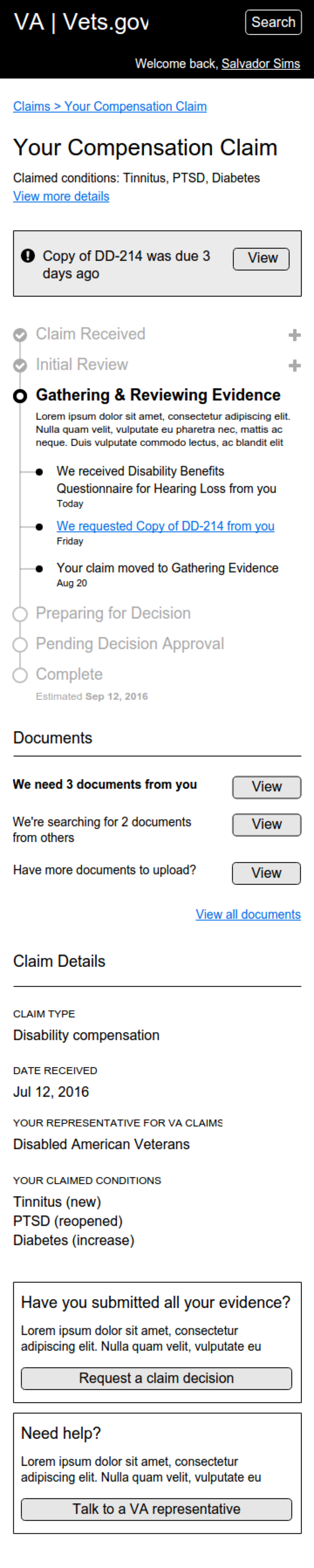
Task: Open We requested Copy of DD-214 link
Action: [166, 526]
